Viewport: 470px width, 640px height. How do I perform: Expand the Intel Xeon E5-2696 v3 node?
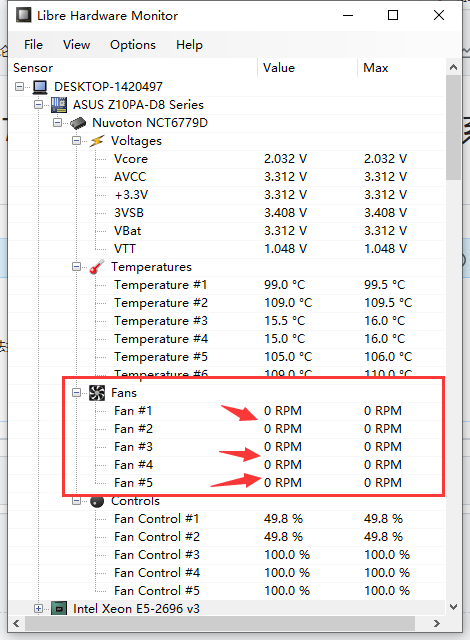tap(38, 609)
